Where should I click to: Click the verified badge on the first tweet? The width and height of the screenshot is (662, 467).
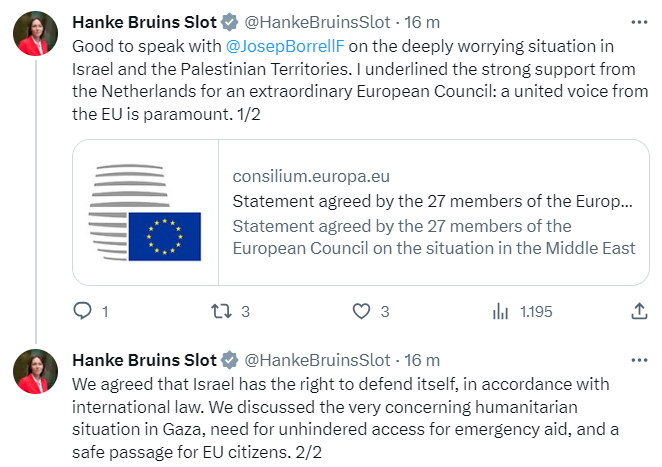(x=230, y=22)
